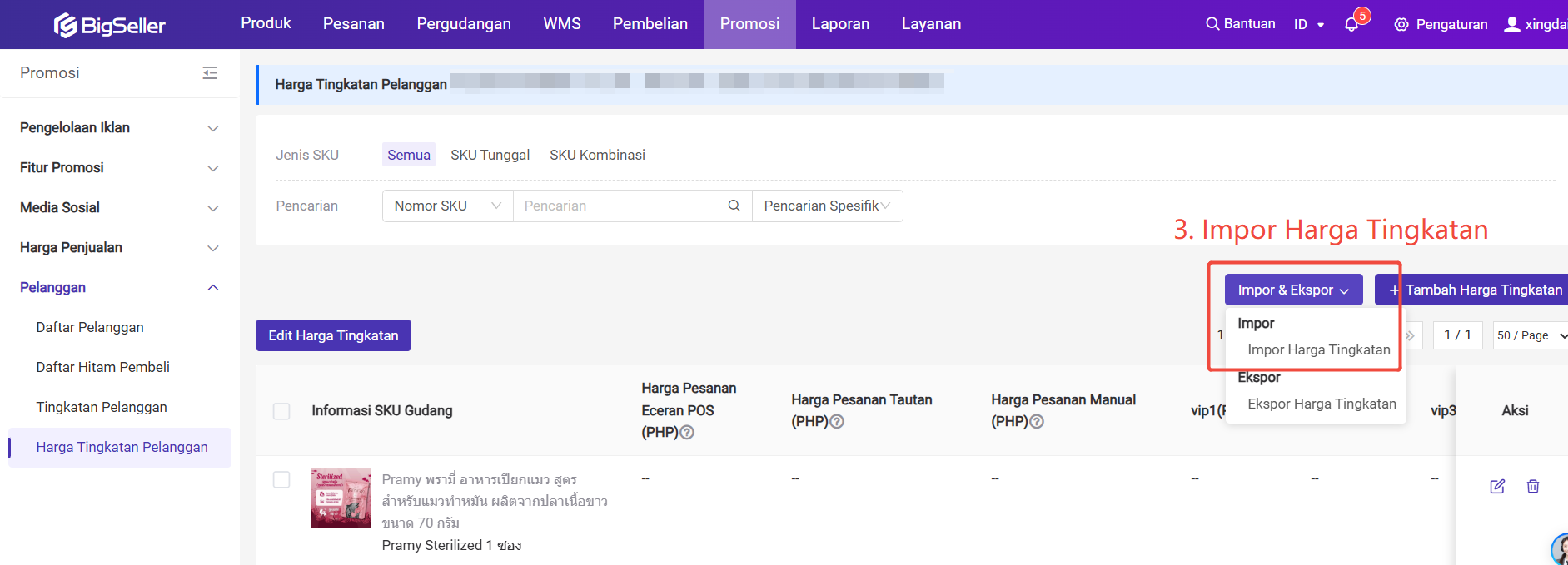Tick the select-all checkbox in table header

tap(281, 411)
